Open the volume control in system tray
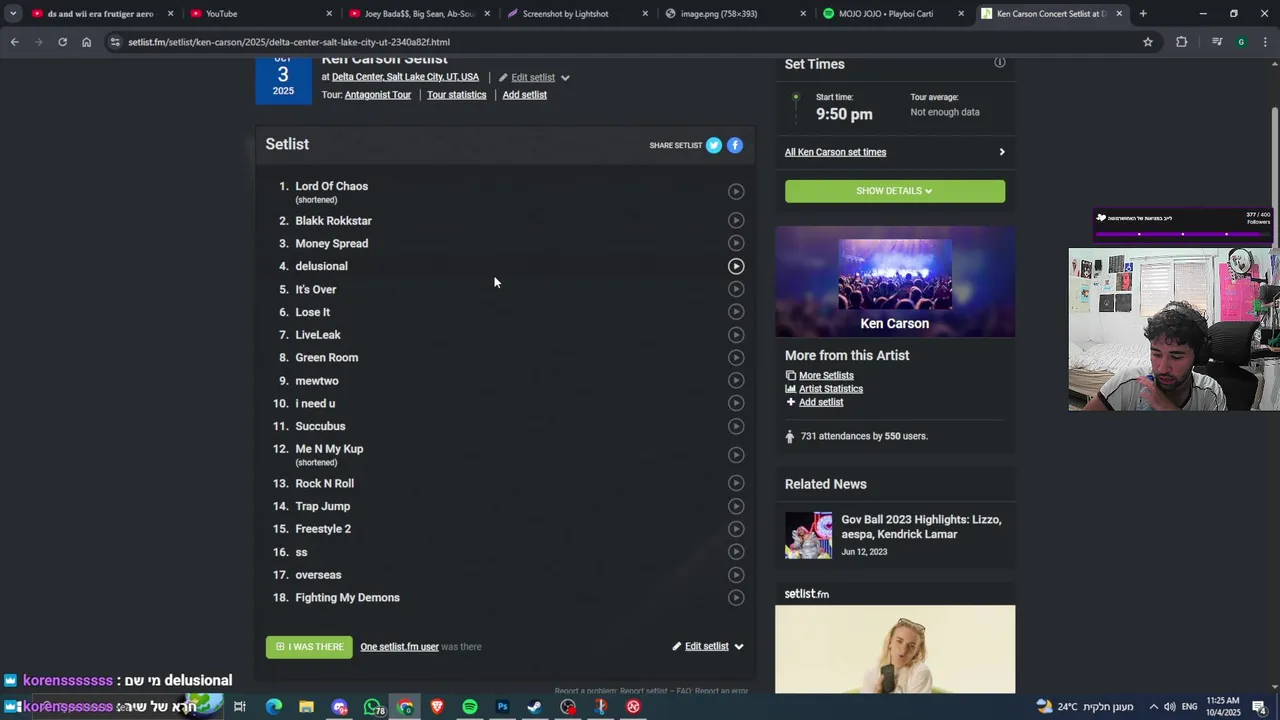Image resolution: width=1280 pixels, height=720 pixels. pos(1170,707)
